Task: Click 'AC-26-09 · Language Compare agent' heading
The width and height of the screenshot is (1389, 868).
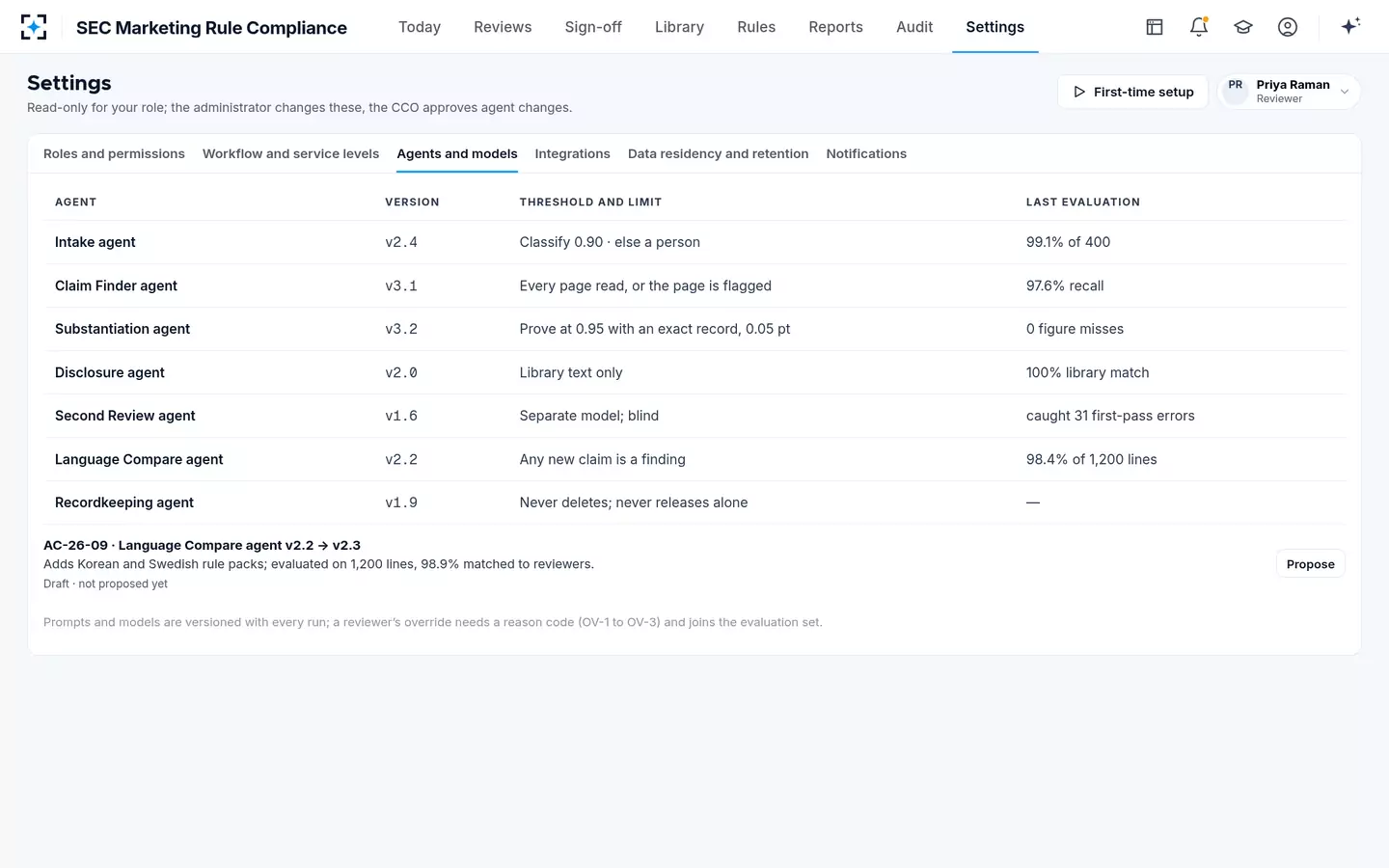Action: [202, 545]
